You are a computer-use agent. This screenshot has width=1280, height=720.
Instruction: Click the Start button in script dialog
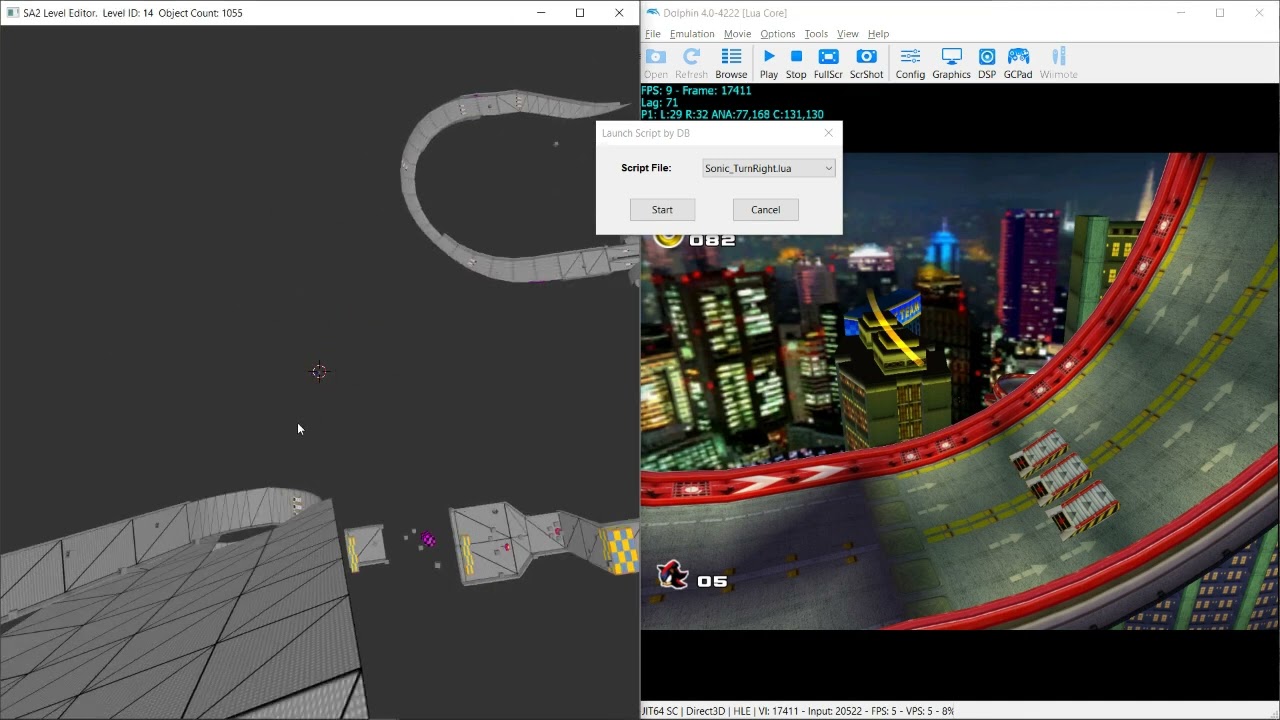pyautogui.click(x=662, y=210)
